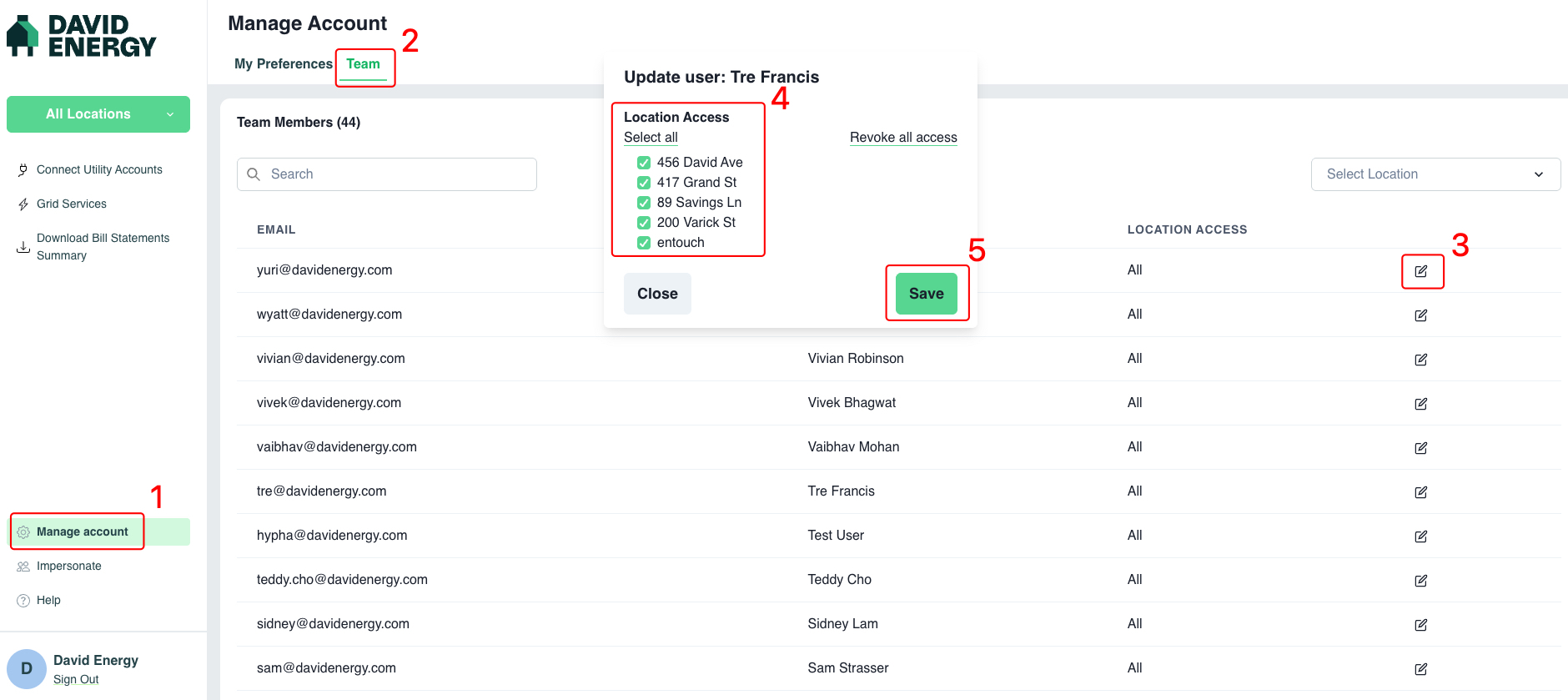Viewport: 1568px width, 700px height.
Task: Click edit icon for Sam Strasser
Action: coord(1421,669)
